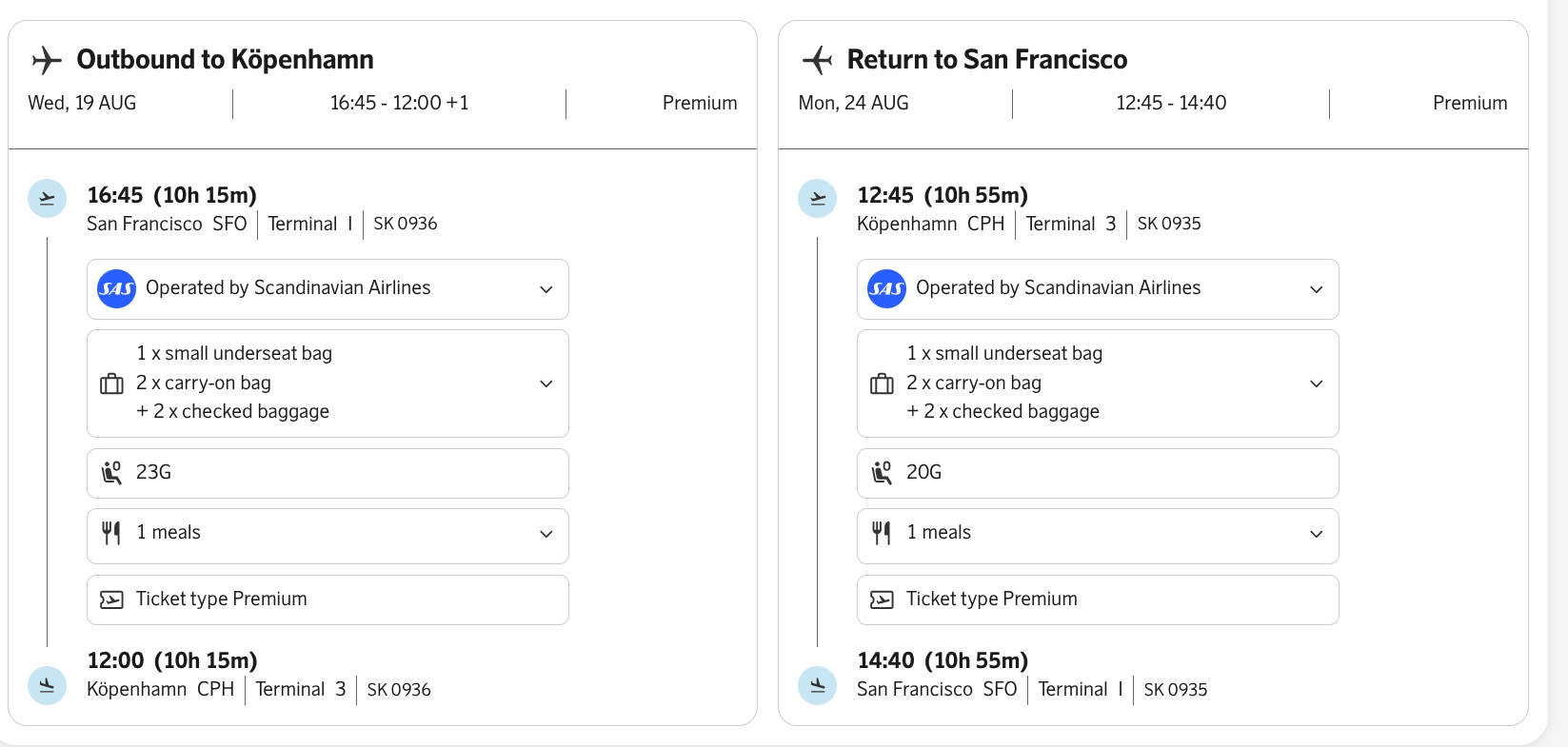Click Terminal I at outbound departure
Viewport: 1568px width, 747px height.
310,224
